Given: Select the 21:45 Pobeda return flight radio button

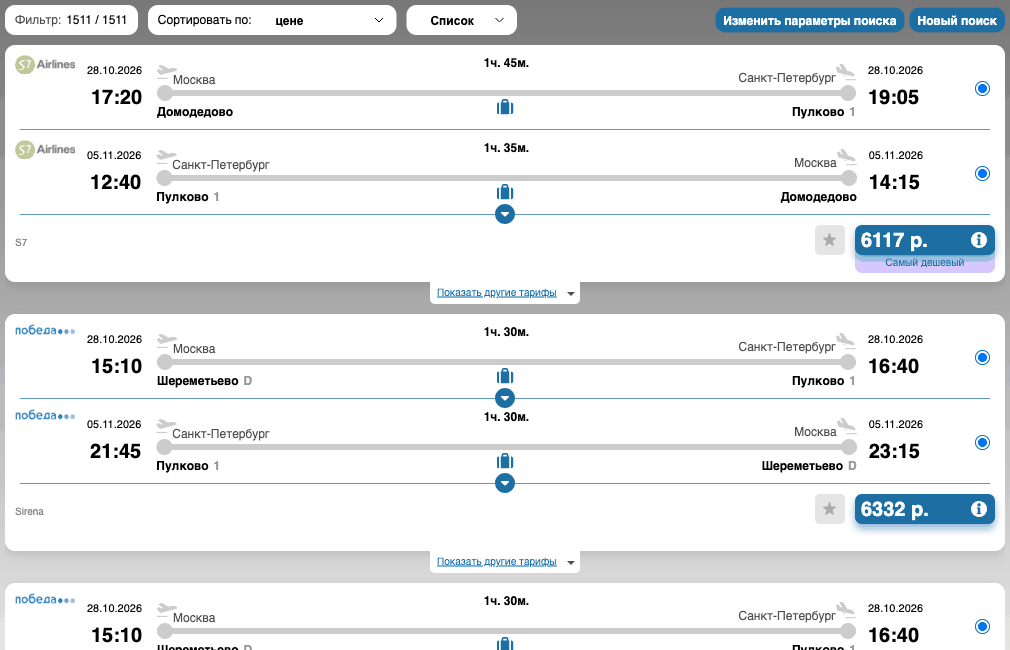Looking at the screenshot, I should 982,443.
